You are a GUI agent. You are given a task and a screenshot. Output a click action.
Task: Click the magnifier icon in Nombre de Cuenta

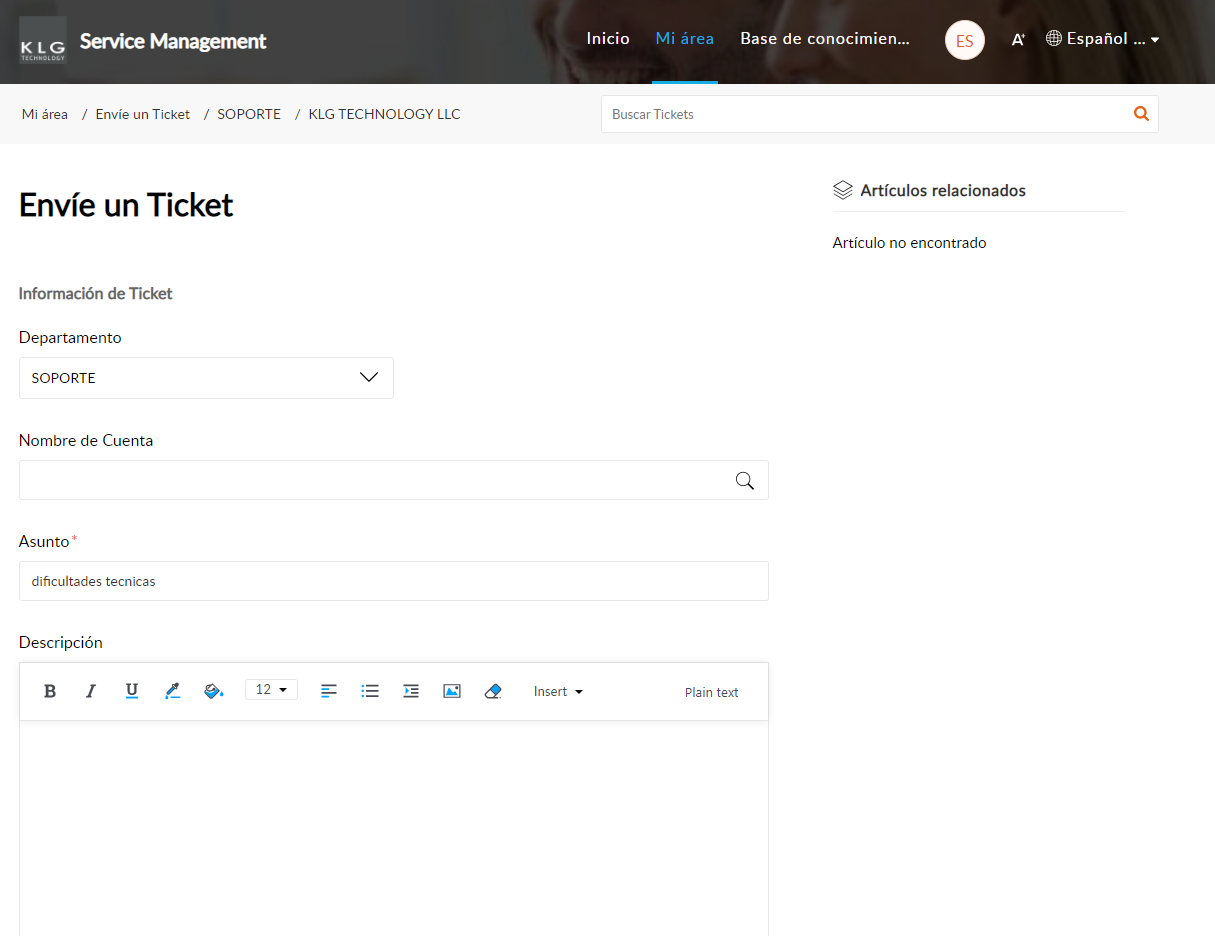click(x=745, y=480)
